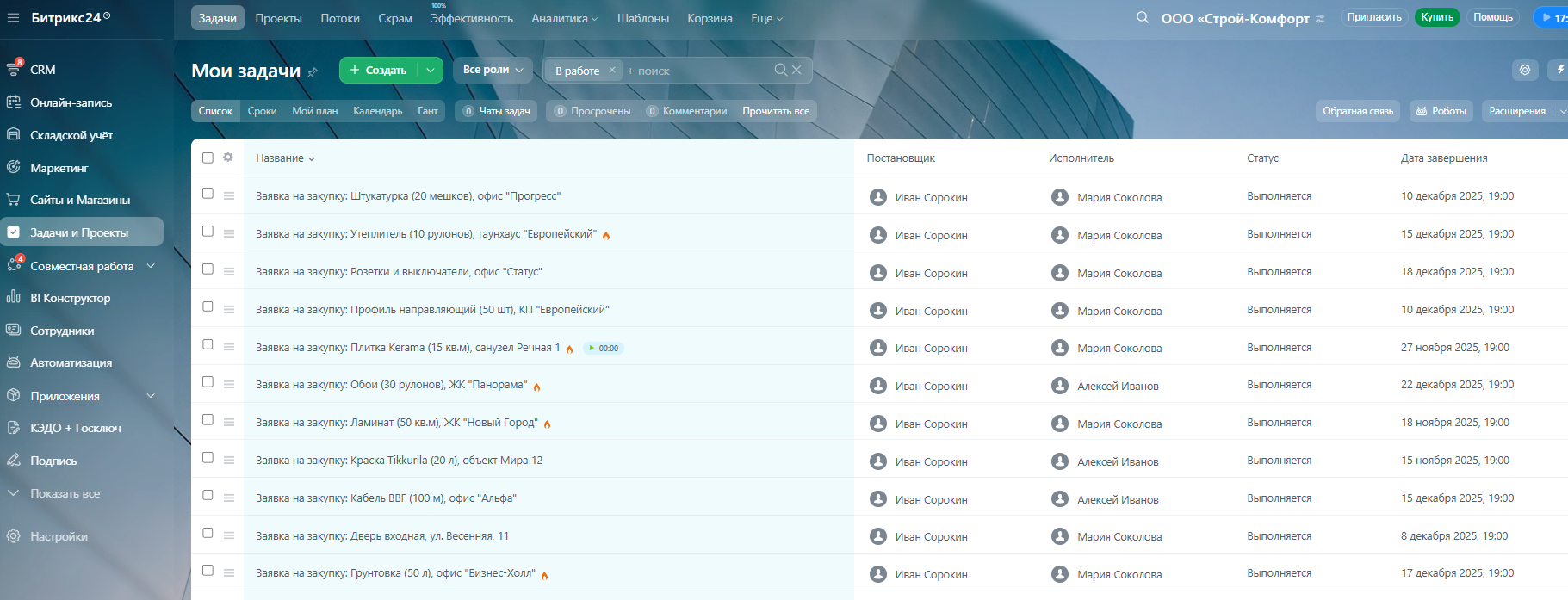Click the lightning bolt button at right edge
This screenshot has height=600, width=1568.
[1559, 70]
